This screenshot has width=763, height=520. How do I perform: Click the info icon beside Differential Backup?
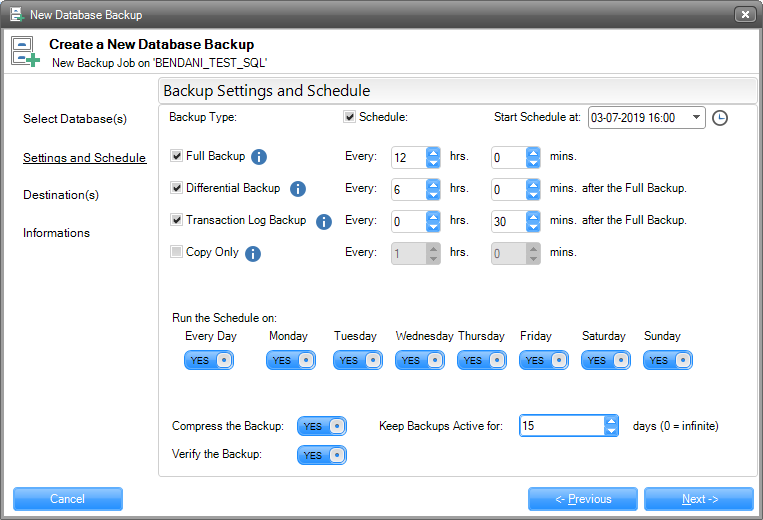pos(297,189)
